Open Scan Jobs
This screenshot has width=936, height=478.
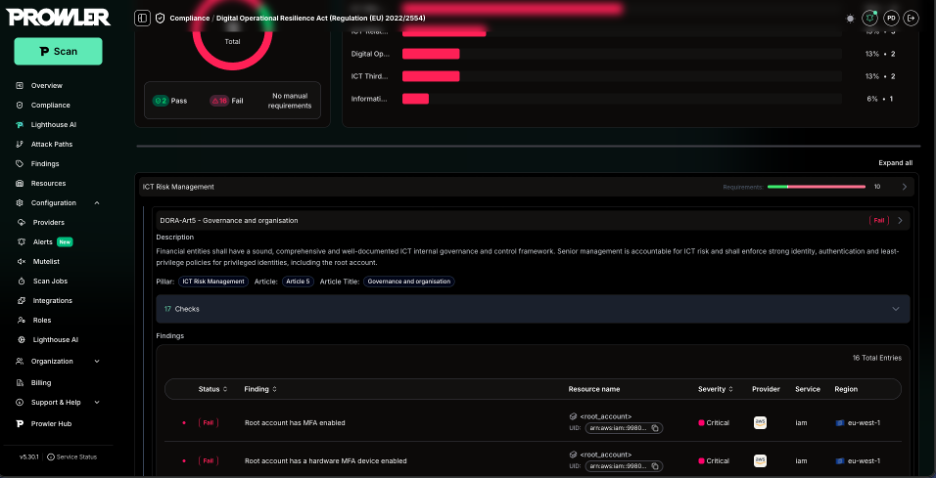50,281
